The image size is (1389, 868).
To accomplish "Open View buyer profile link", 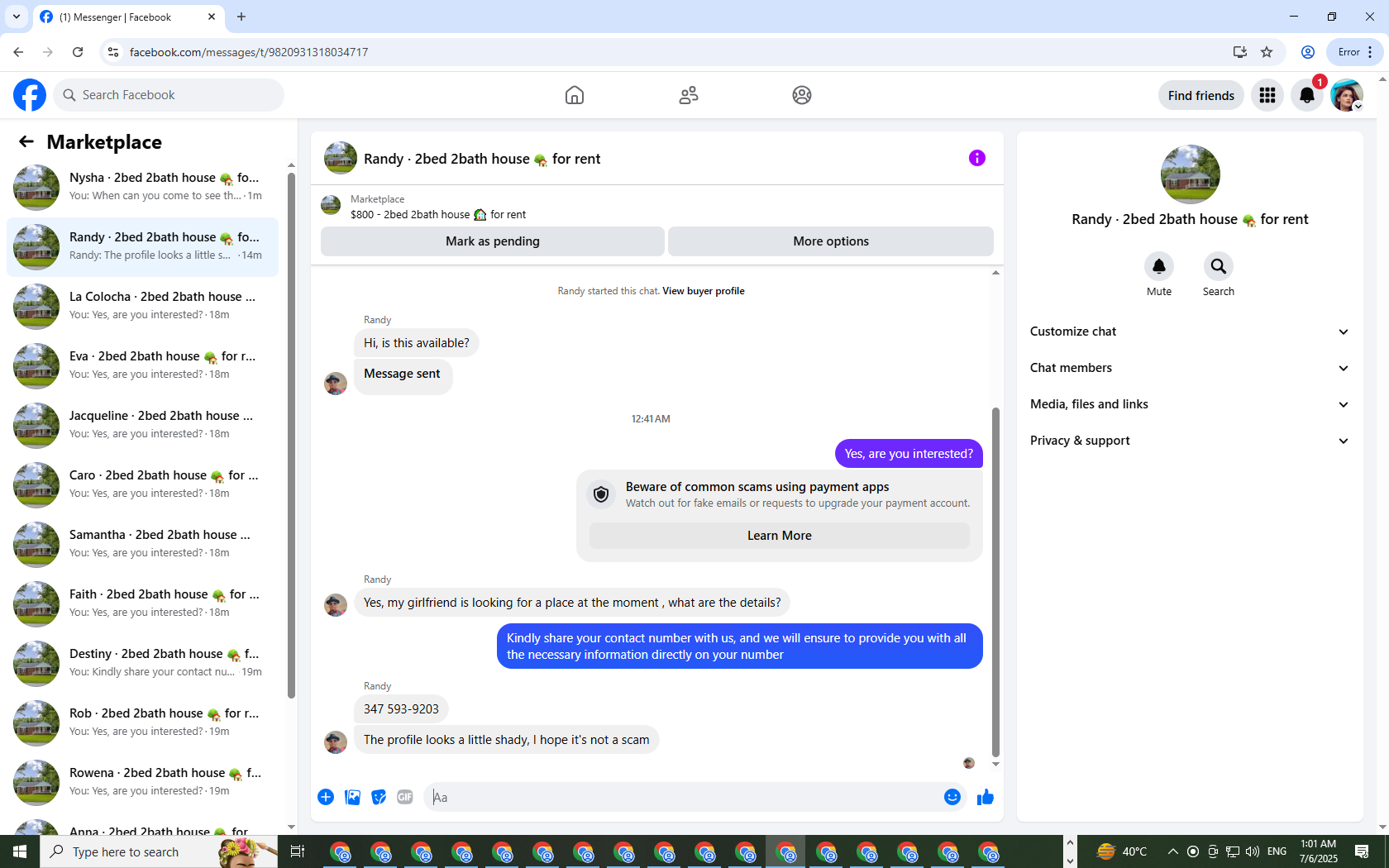I will [704, 291].
